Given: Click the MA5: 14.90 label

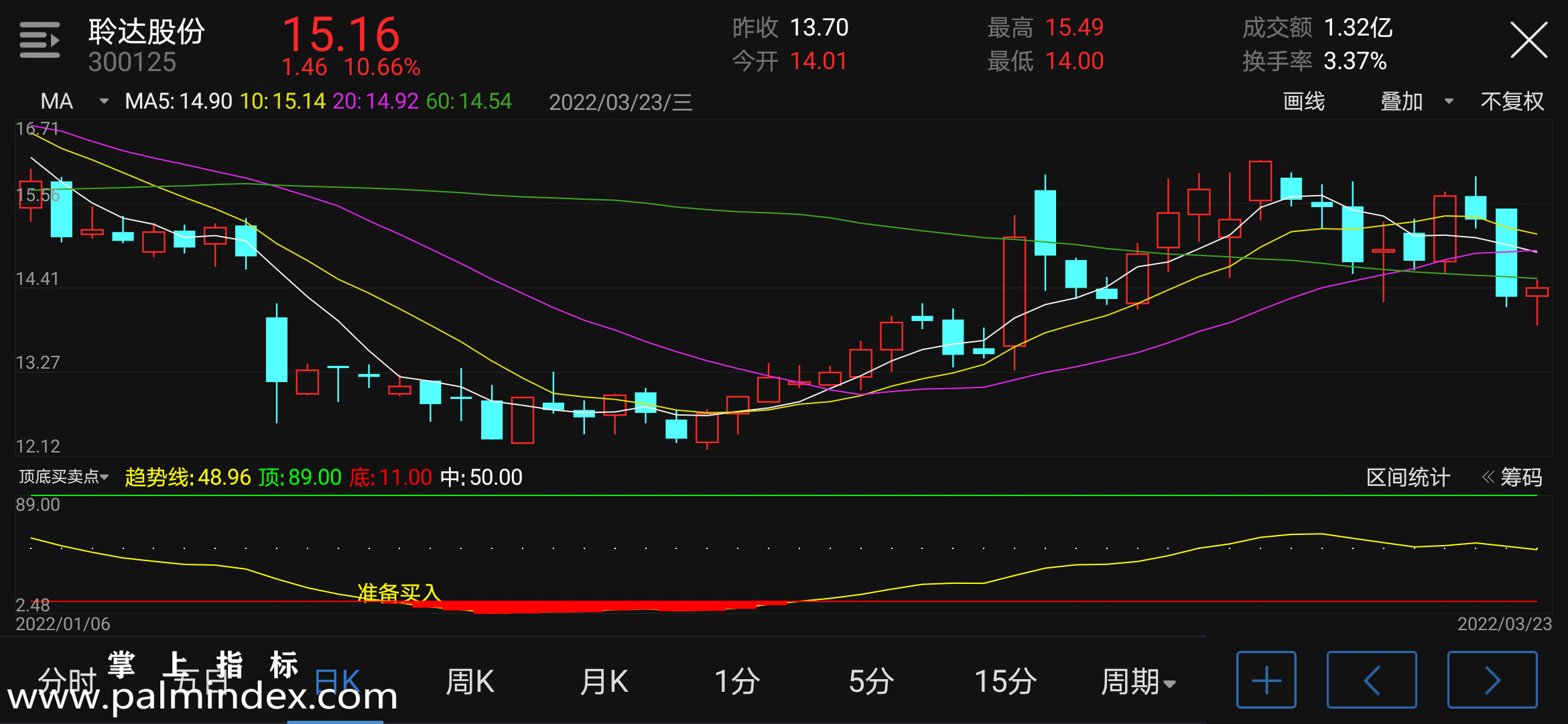Looking at the screenshot, I should 178,101.
